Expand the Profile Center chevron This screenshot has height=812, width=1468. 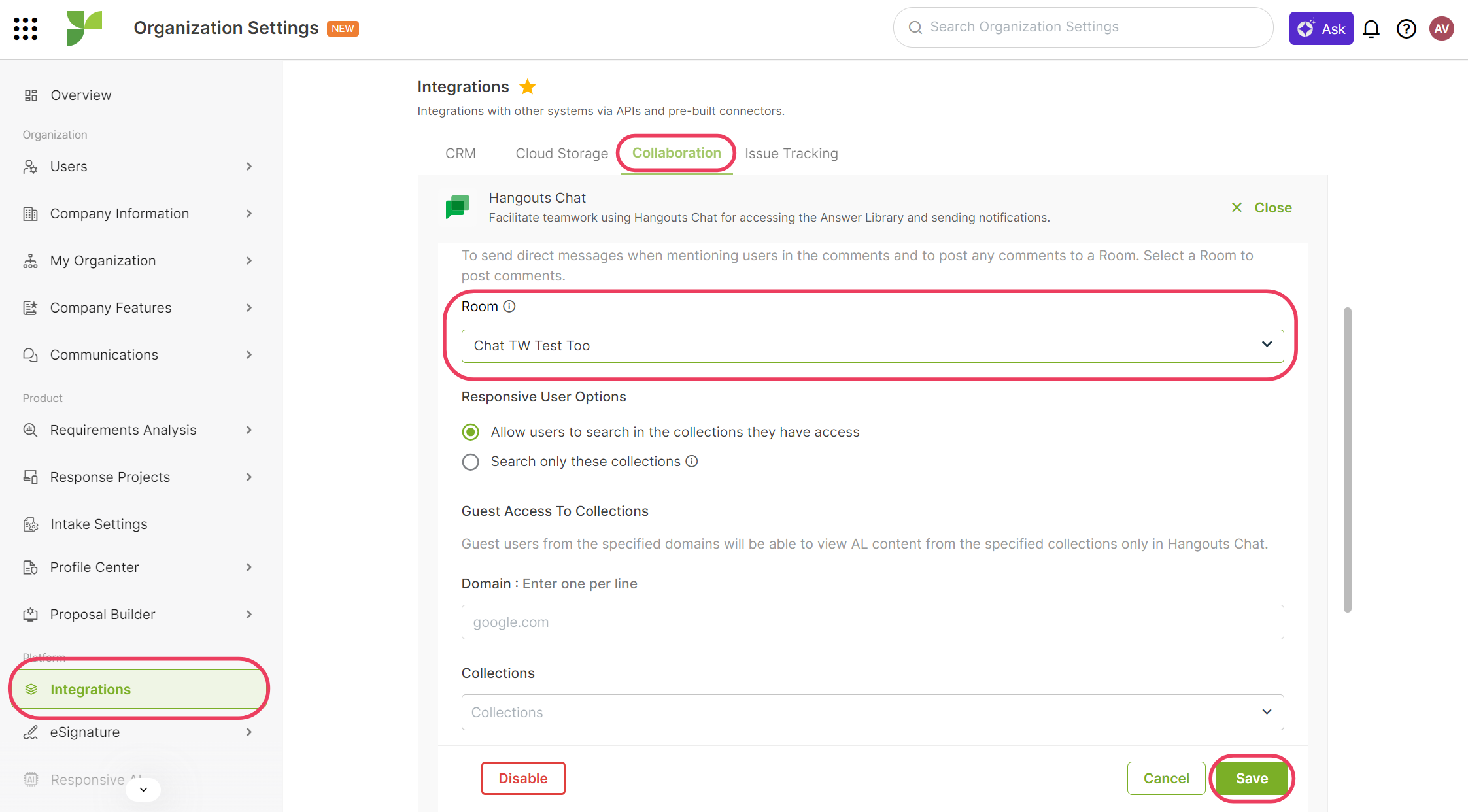(x=249, y=567)
